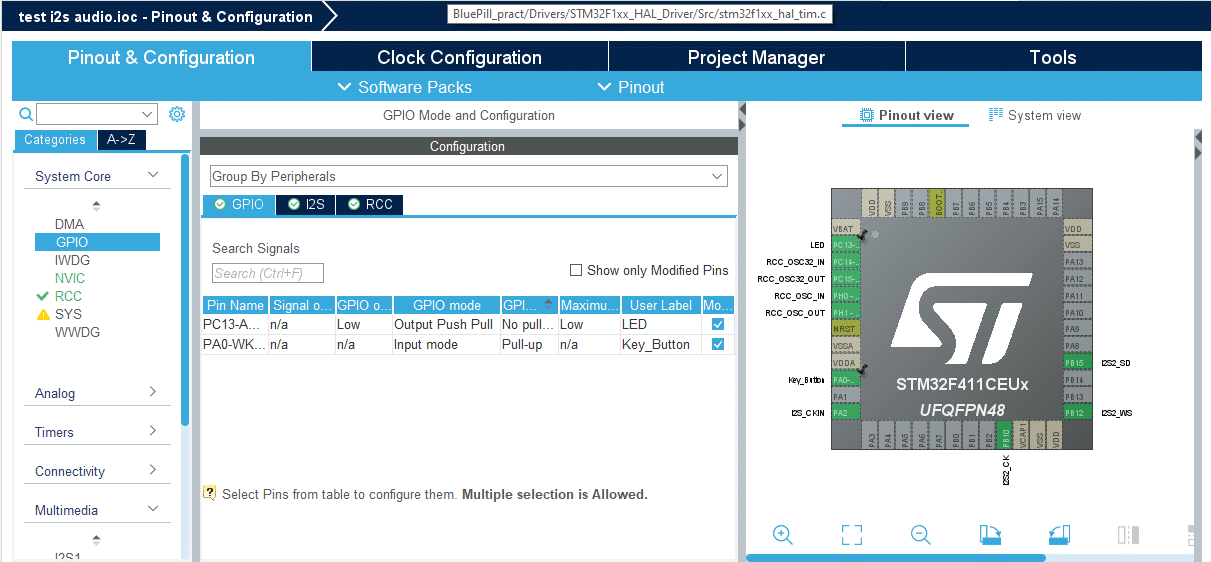Select IWDG in System Core list

point(72,260)
